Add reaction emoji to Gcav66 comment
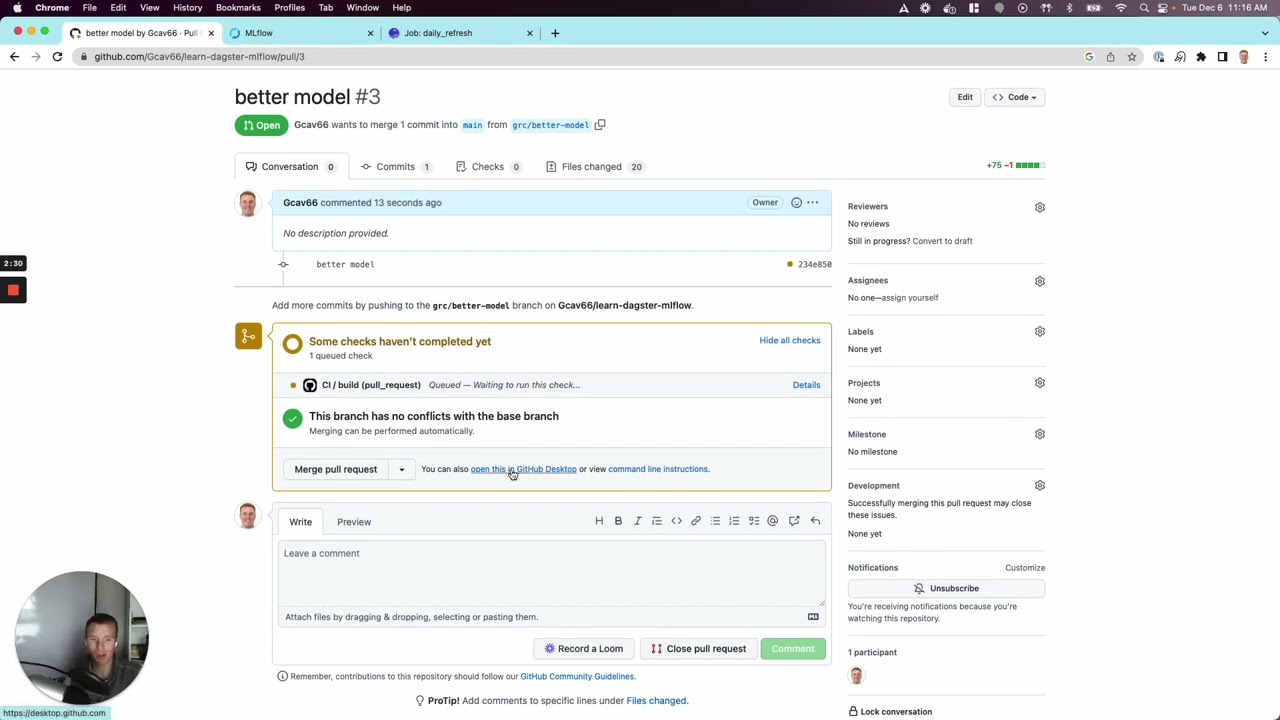The width and height of the screenshot is (1280, 720). pos(796,203)
